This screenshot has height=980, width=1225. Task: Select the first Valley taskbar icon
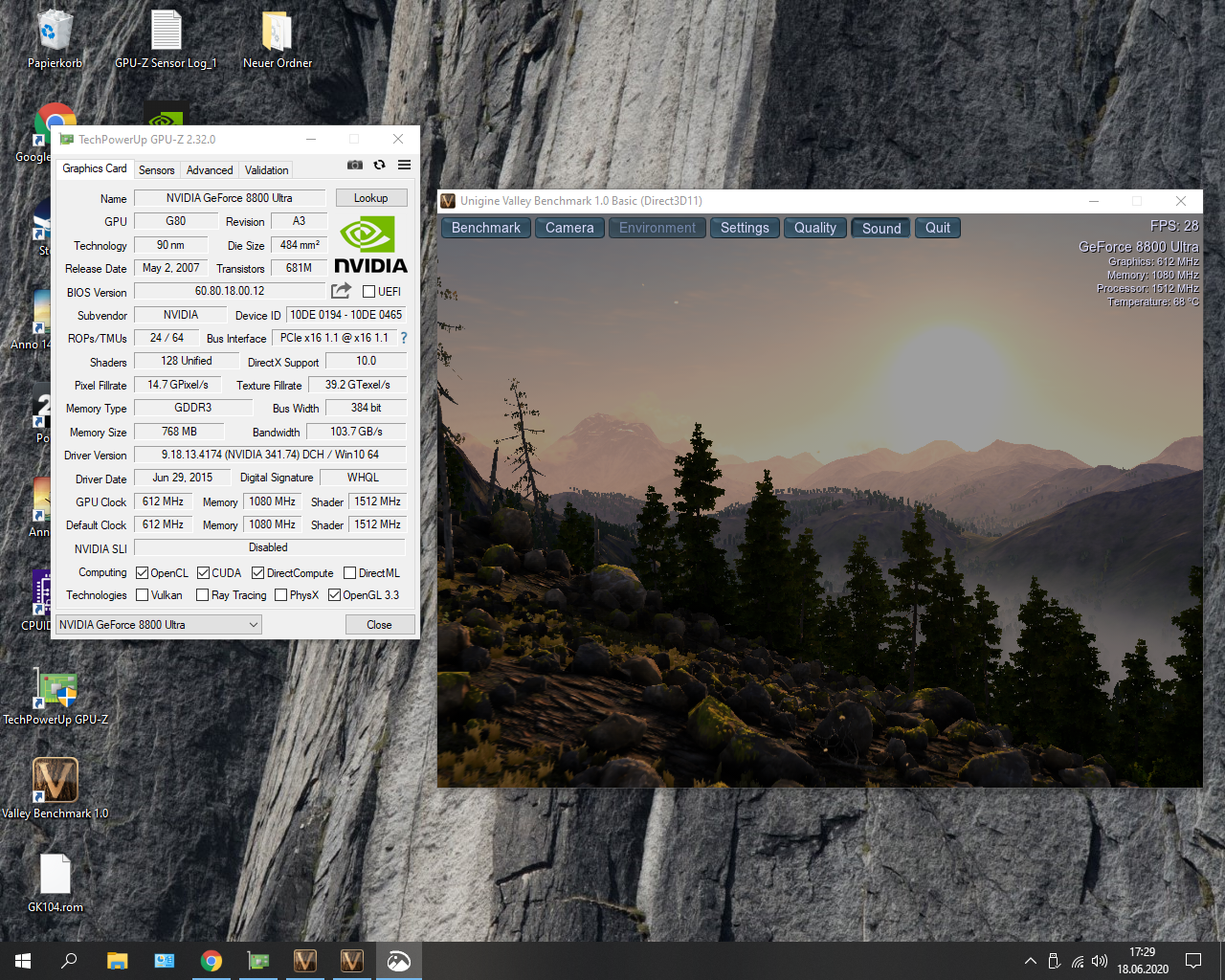pyautogui.click(x=305, y=961)
